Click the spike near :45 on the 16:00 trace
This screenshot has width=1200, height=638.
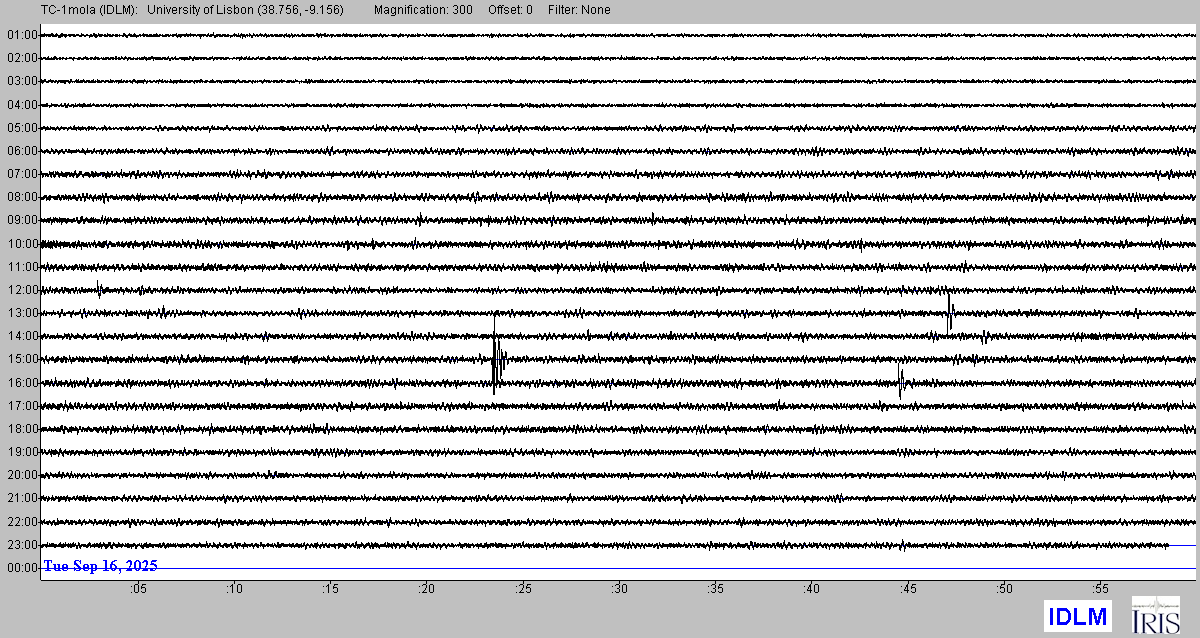(x=901, y=381)
